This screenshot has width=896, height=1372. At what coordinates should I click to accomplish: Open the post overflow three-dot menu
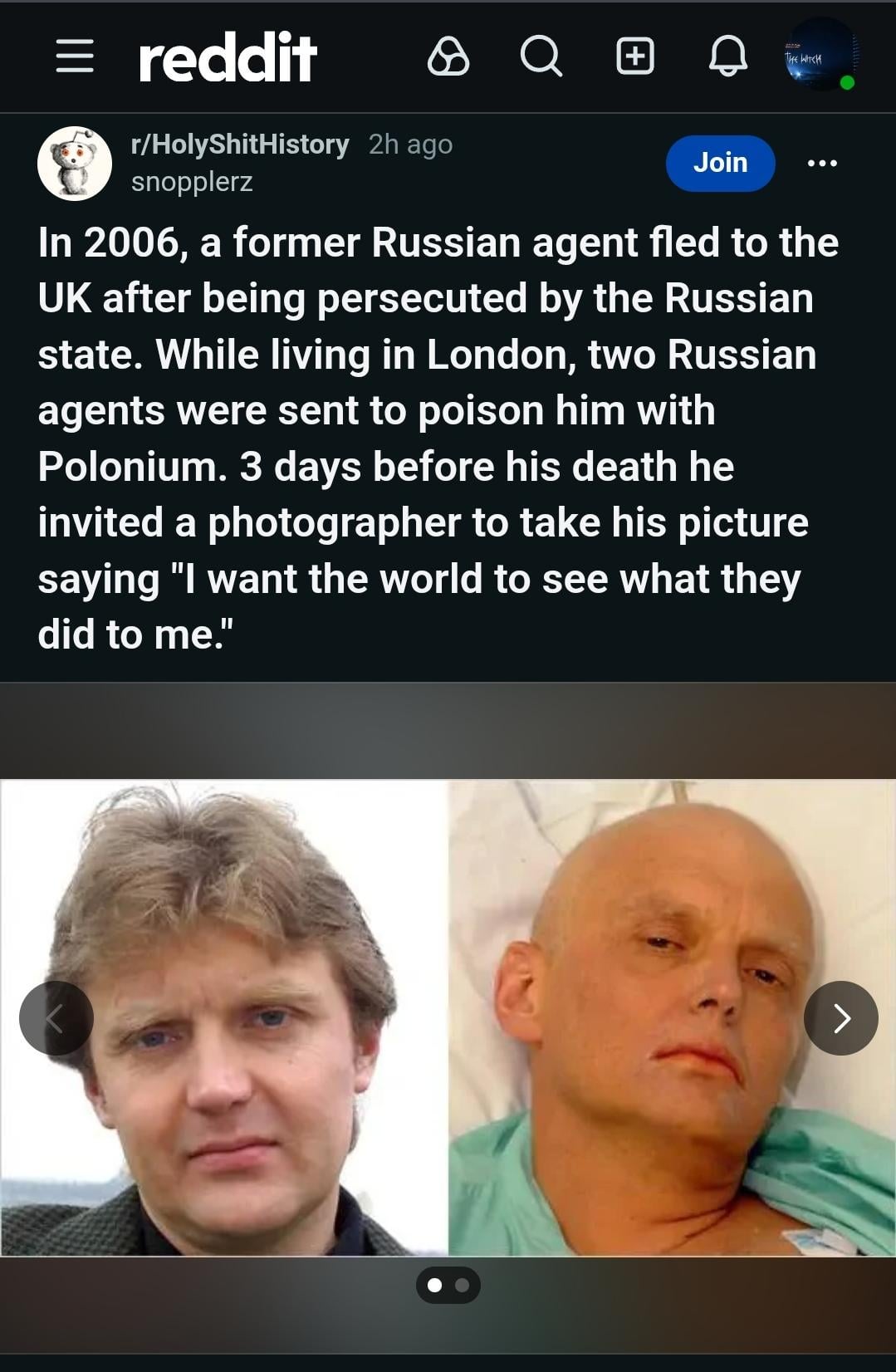click(822, 163)
